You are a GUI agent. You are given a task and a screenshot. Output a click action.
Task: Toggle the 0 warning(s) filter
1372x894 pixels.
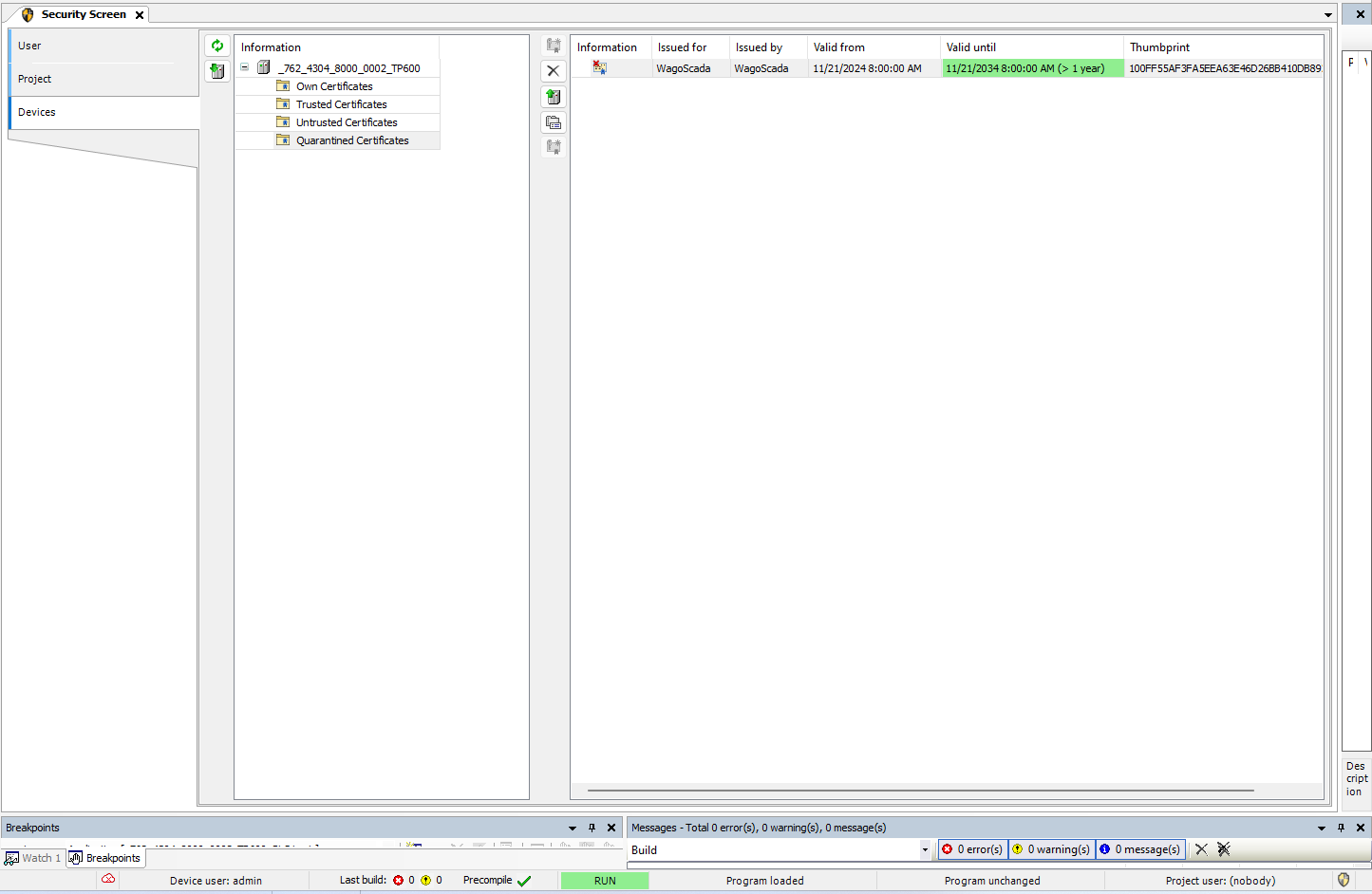point(1051,849)
